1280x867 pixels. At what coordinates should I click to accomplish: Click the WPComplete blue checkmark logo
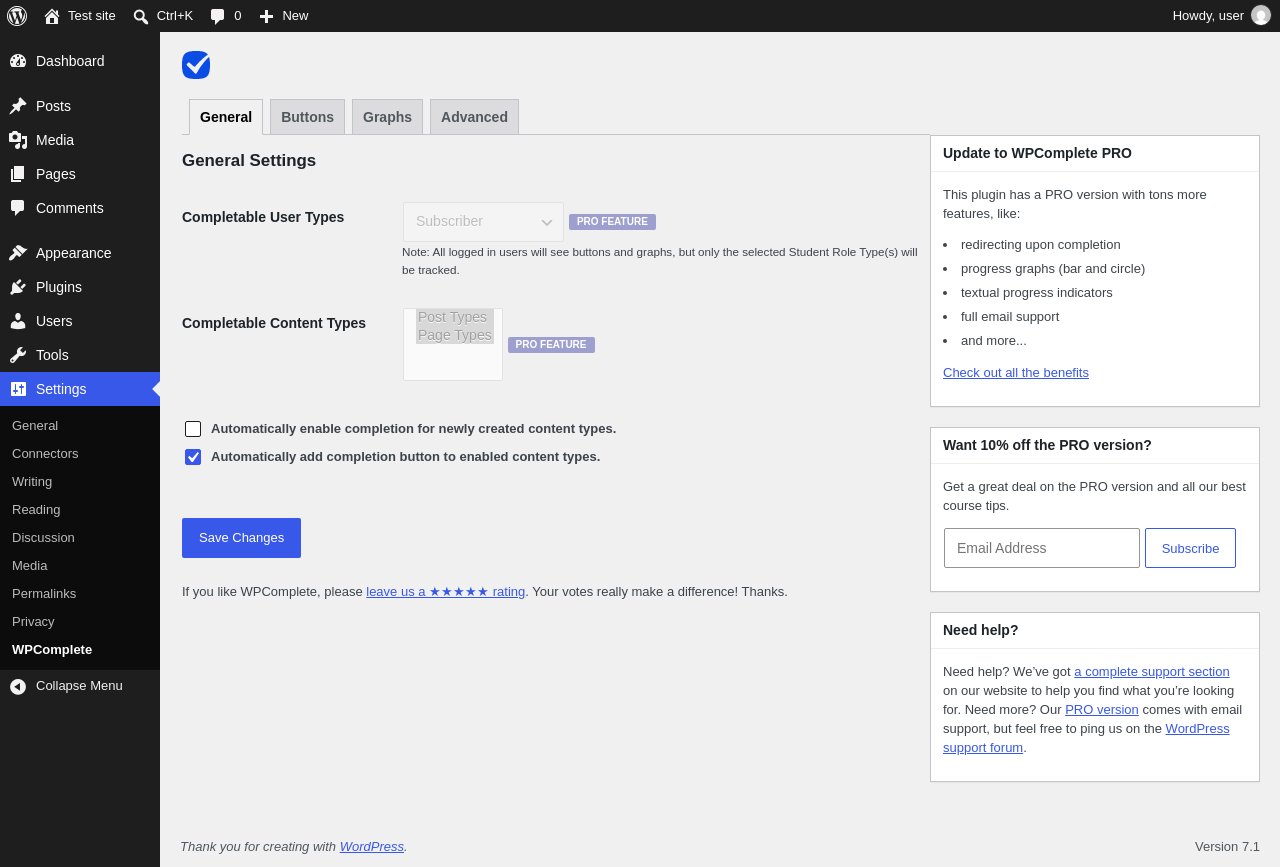(196, 65)
